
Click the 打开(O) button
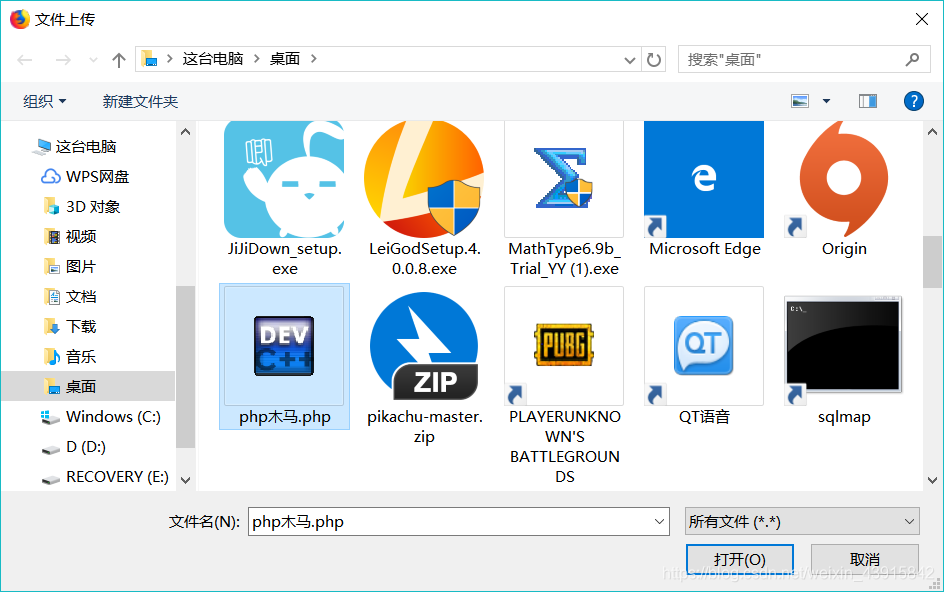pyautogui.click(x=739, y=559)
